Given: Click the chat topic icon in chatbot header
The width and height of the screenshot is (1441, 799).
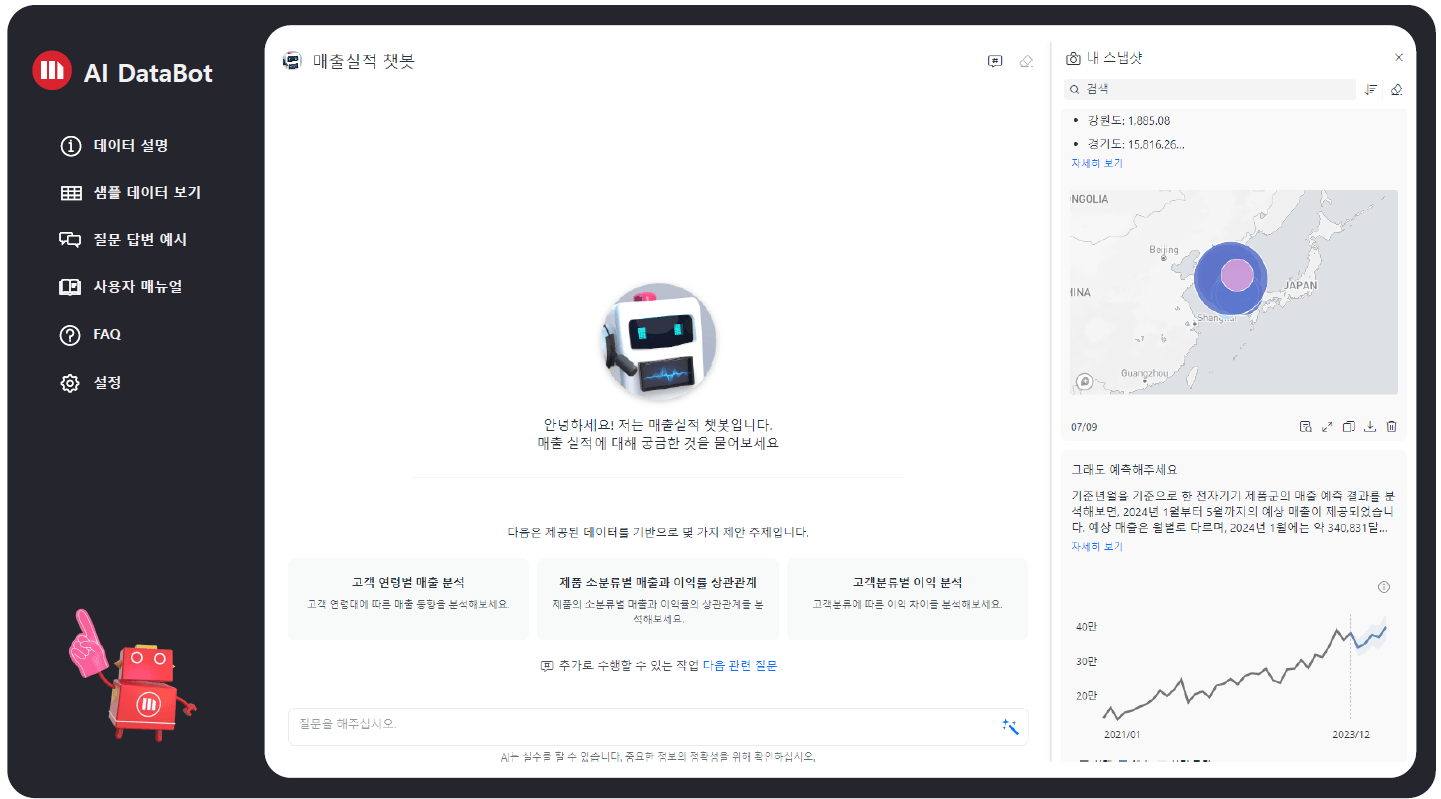Looking at the screenshot, I should pos(994,61).
